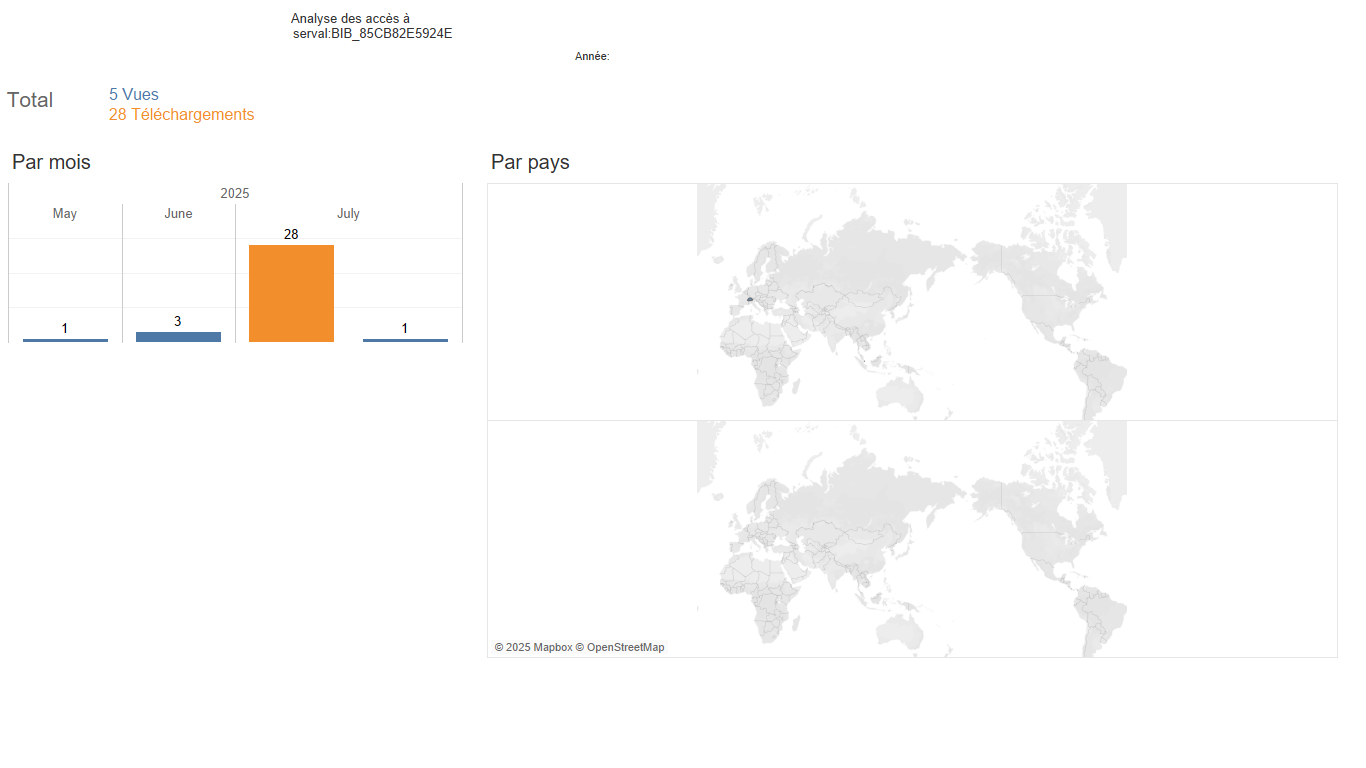The height and width of the screenshot is (768, 1366).
Task: Click the 1 label above July's blue bar
Action: coord(405,328)
